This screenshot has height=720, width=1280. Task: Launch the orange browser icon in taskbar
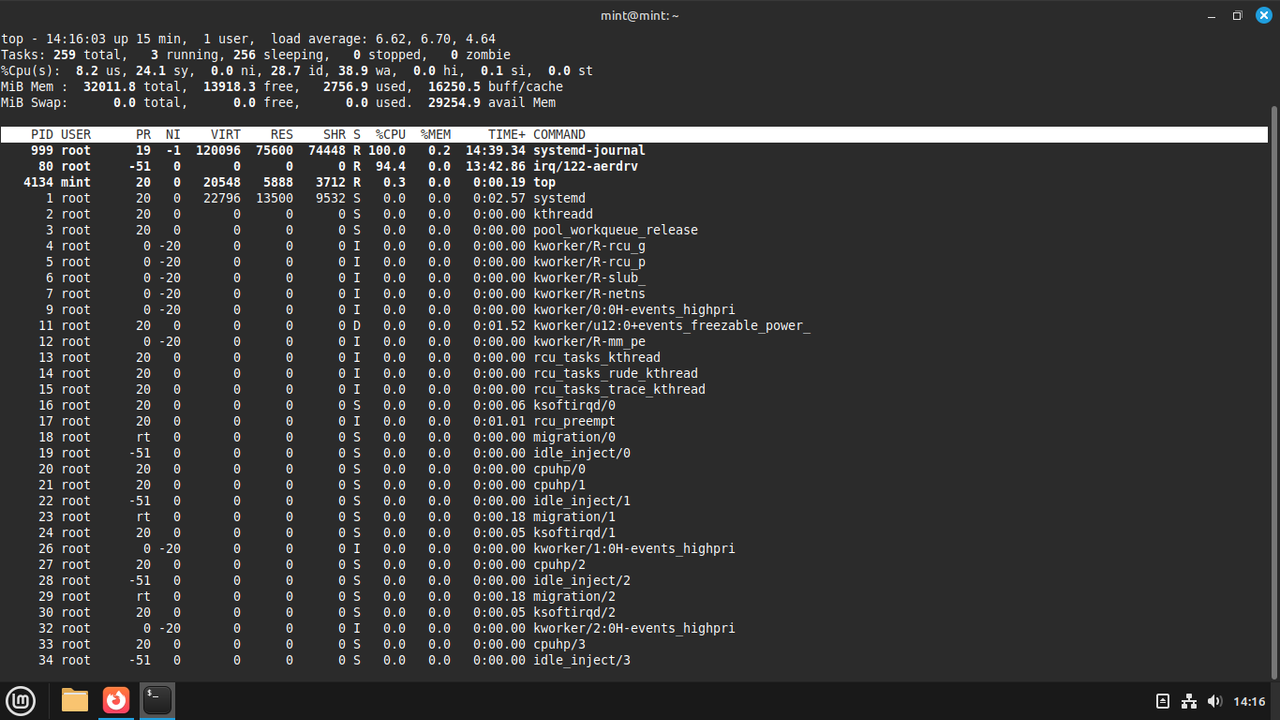[x=116, y=700]
